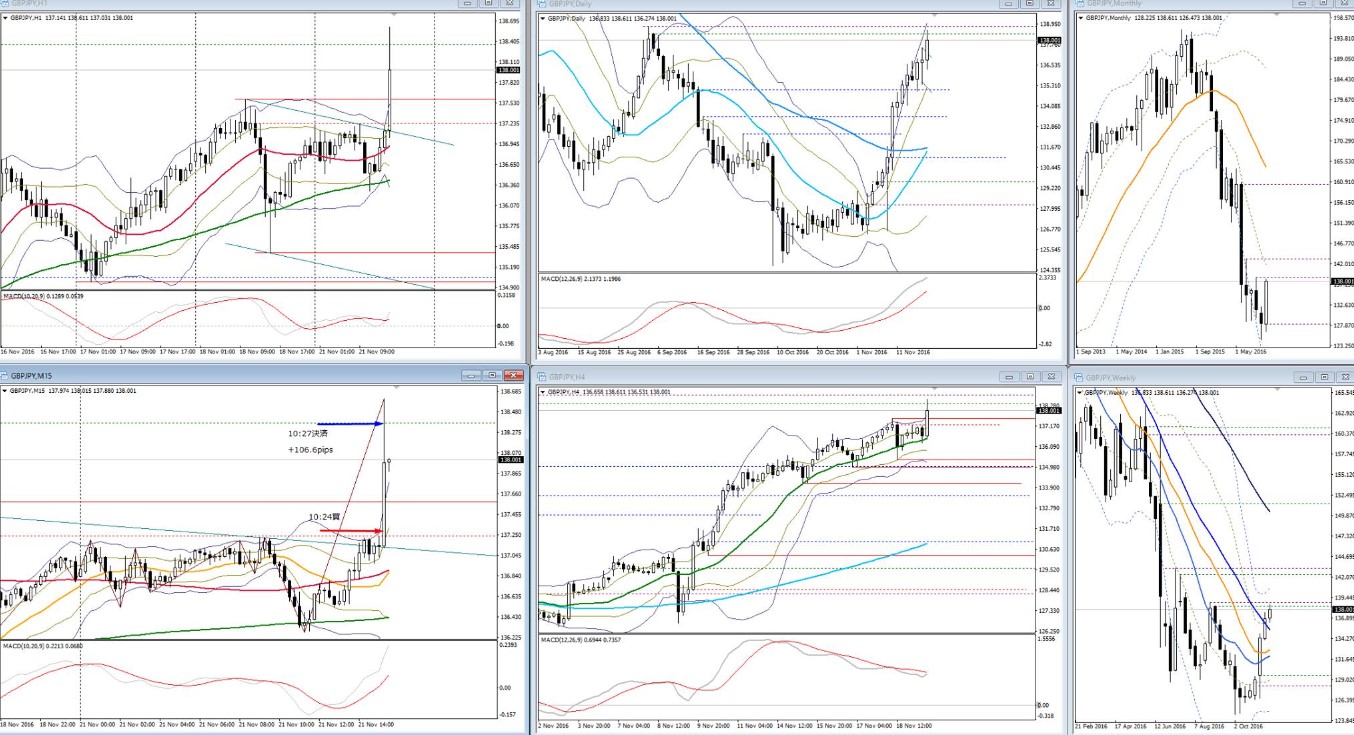This screenshot has width=1354, height=735.
Task: Click the GBPJPY,Monthly chart window icon
Action: 1078,3
